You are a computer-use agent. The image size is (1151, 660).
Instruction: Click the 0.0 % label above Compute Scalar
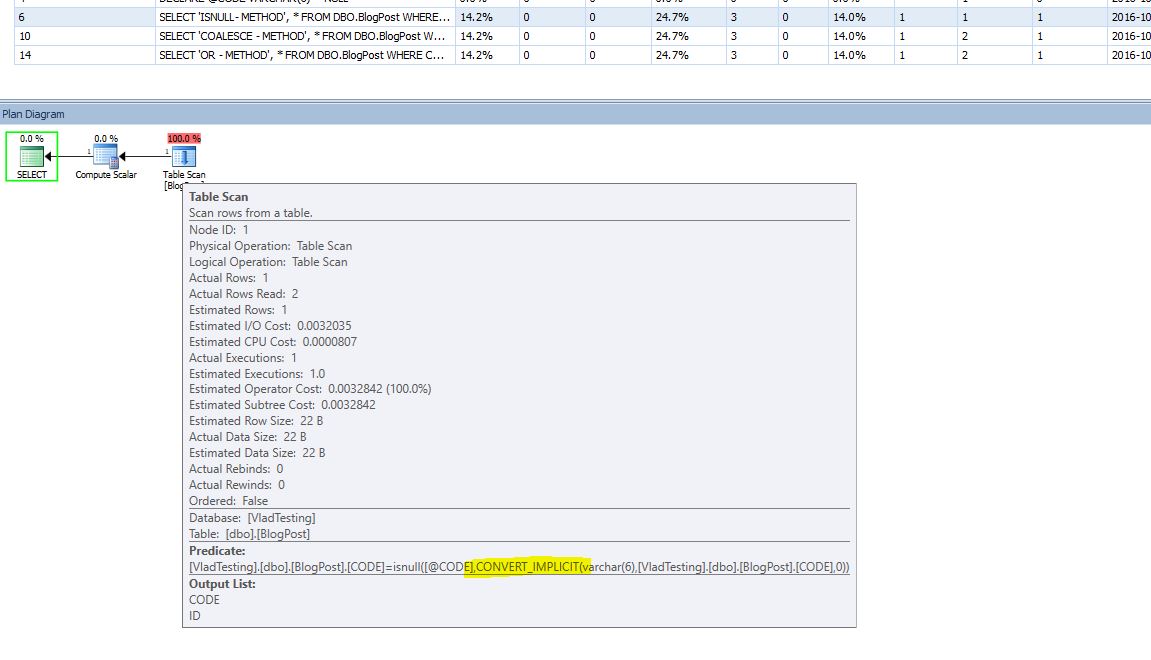point(104,138)
